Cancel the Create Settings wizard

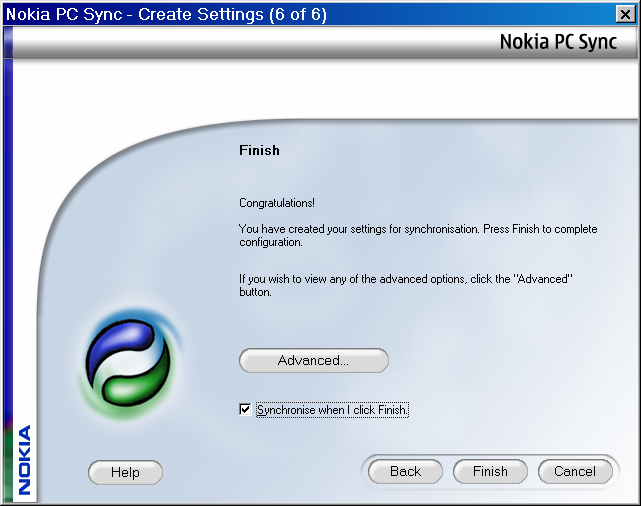(x=575, y=471)
